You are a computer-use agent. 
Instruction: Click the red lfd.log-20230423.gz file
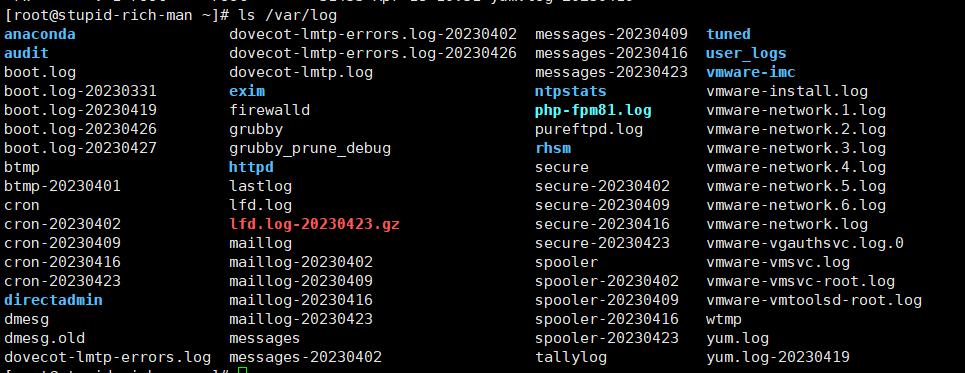point(314,224)
